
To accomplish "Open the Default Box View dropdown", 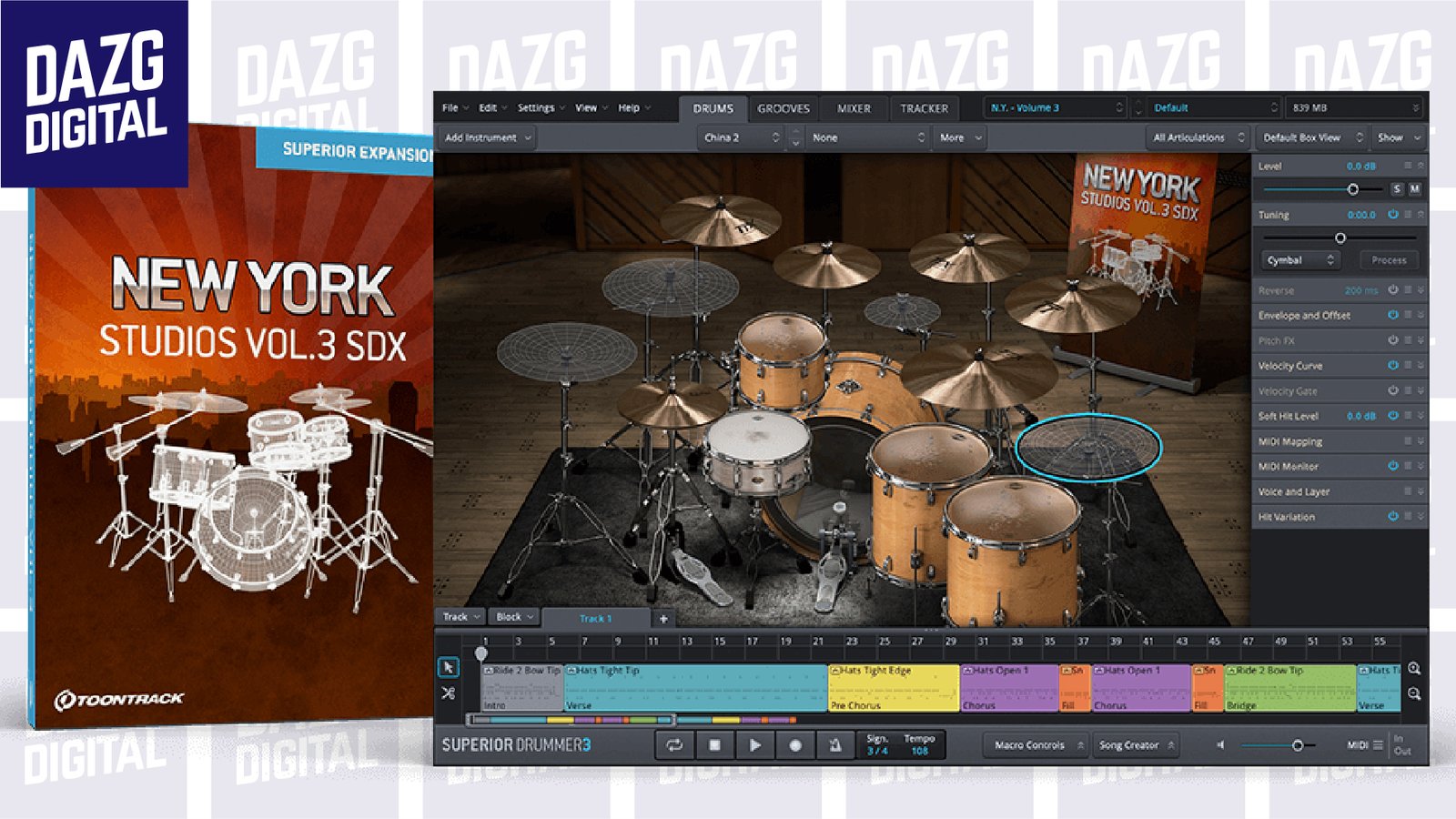I will click(x=1312, y=137).
